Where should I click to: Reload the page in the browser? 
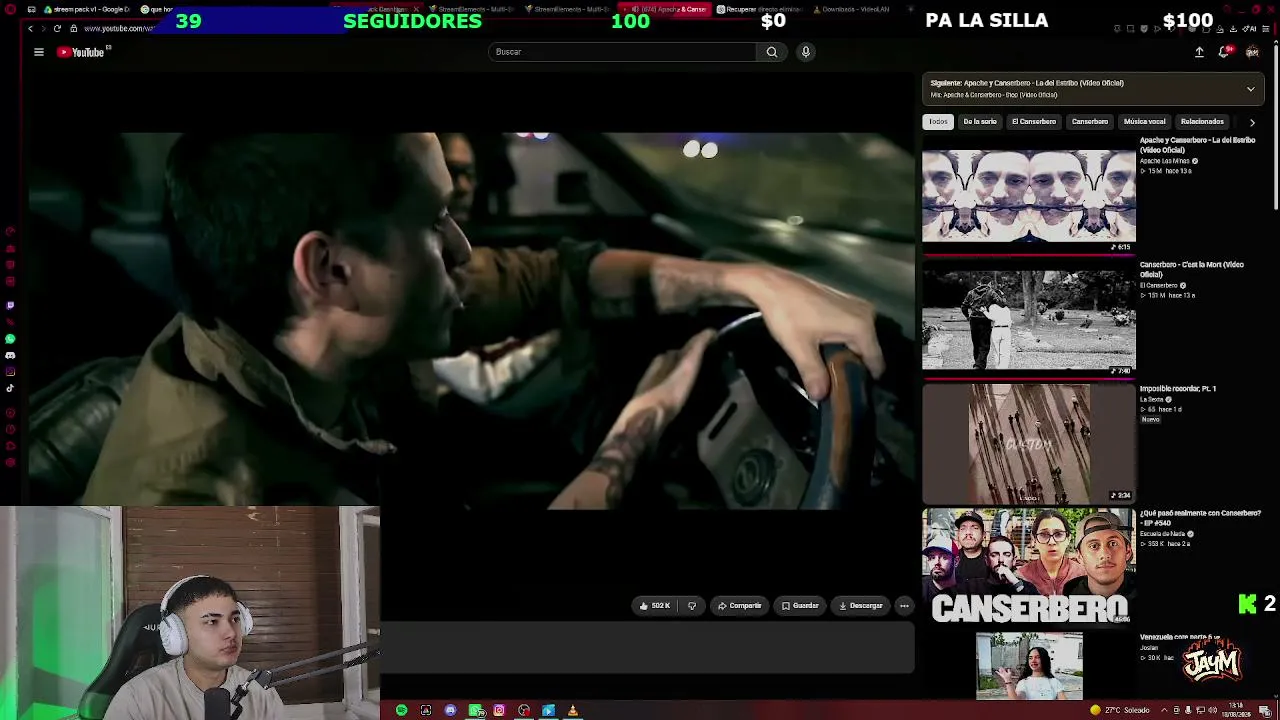point(57,28)
